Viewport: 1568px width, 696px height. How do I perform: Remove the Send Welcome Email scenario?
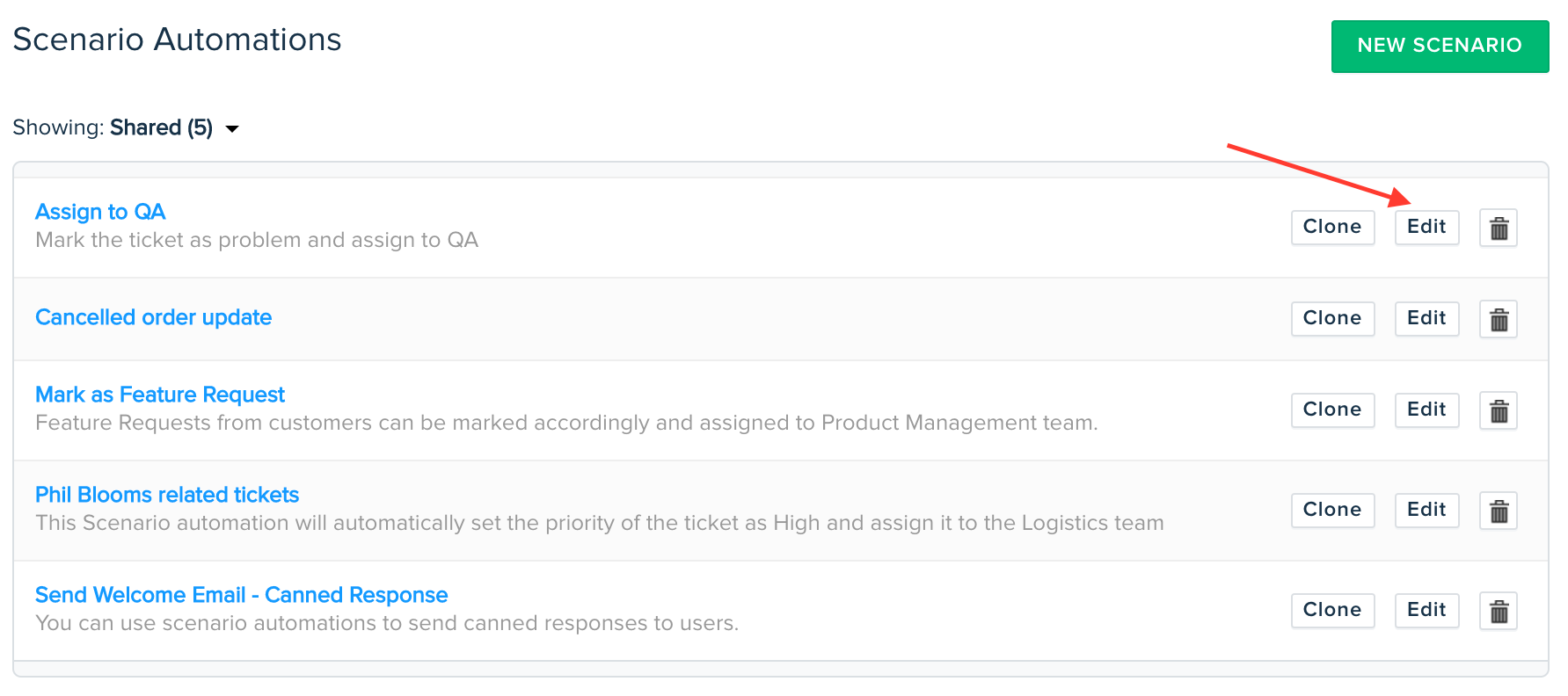pyautogui.click(x=1499, y=611)
